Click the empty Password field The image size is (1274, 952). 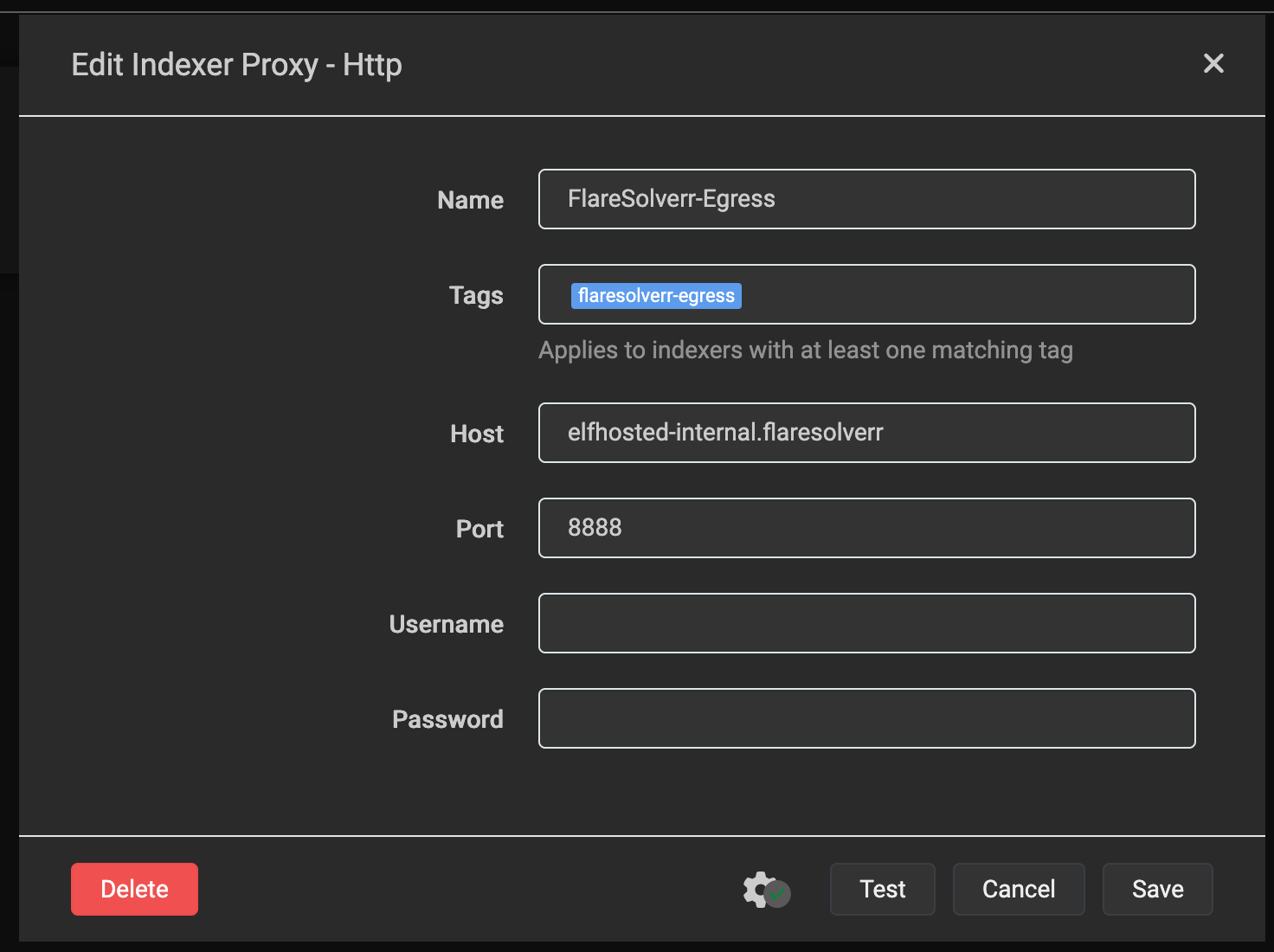(866, 718)
